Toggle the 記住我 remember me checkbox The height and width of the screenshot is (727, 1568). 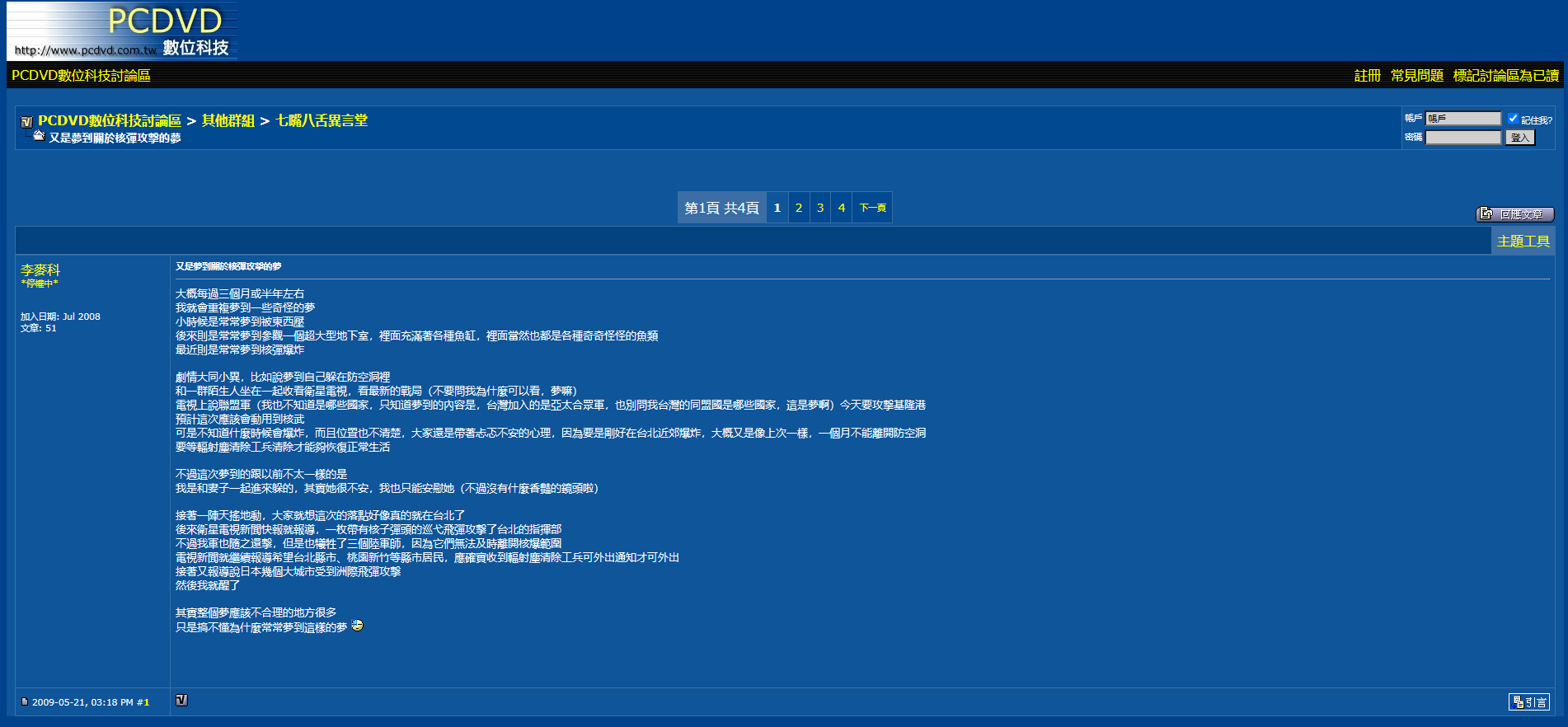(1513, 119)
